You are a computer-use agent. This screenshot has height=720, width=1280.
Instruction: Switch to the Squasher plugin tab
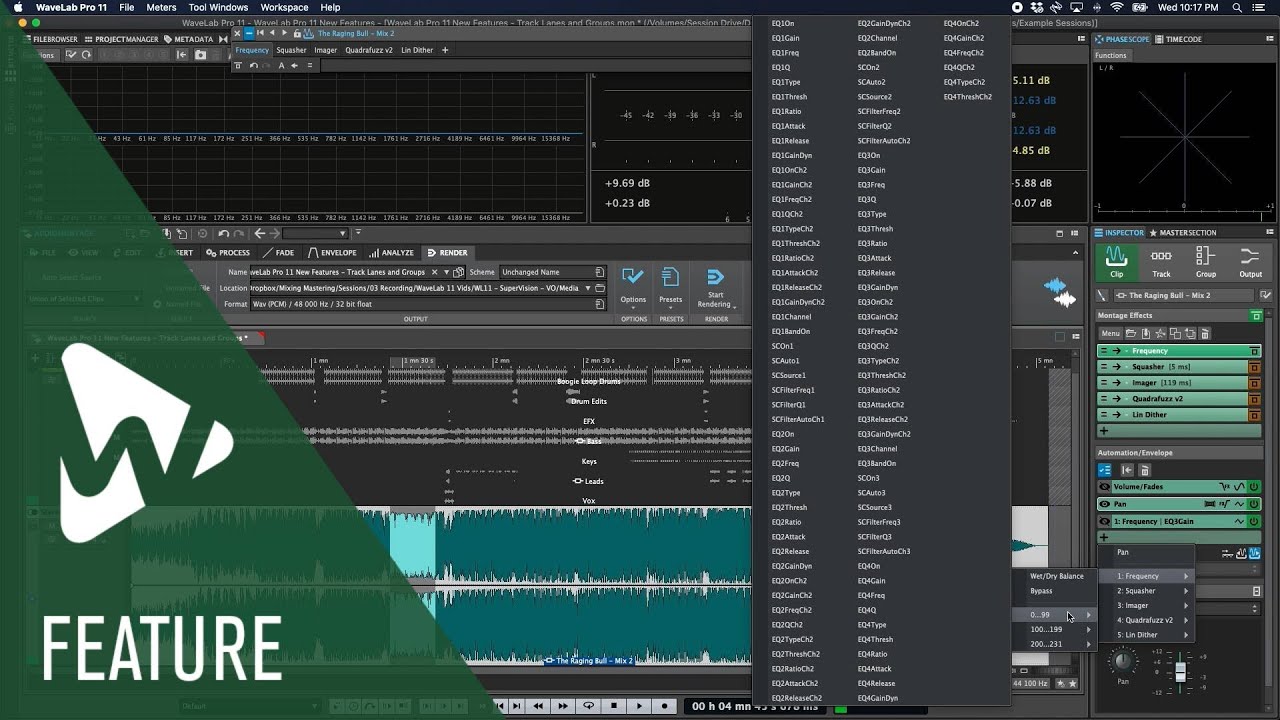pyautogui.click(x=291, y=50)
